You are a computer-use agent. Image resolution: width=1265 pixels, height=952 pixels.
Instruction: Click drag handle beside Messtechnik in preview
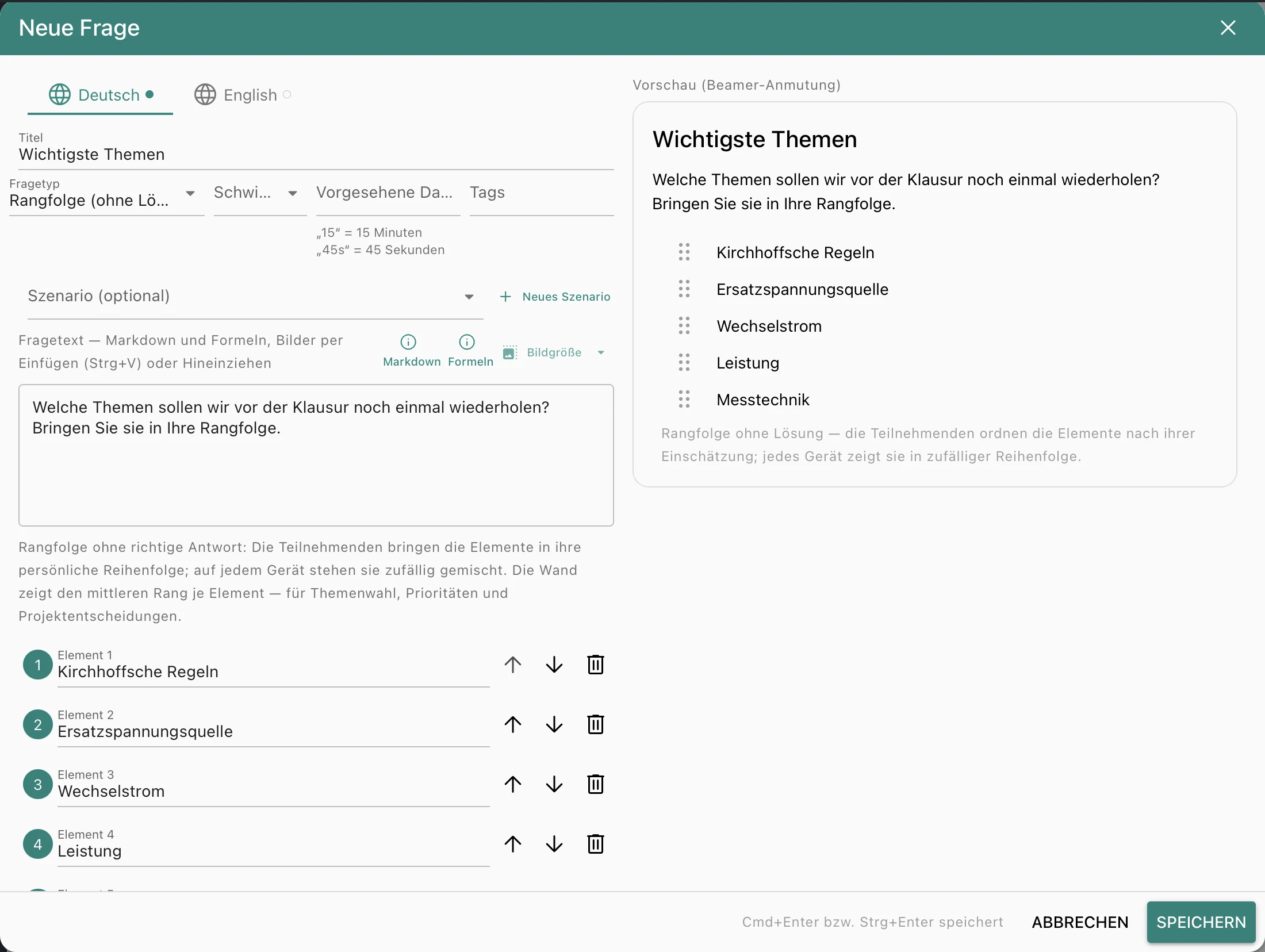pos(684,400)
